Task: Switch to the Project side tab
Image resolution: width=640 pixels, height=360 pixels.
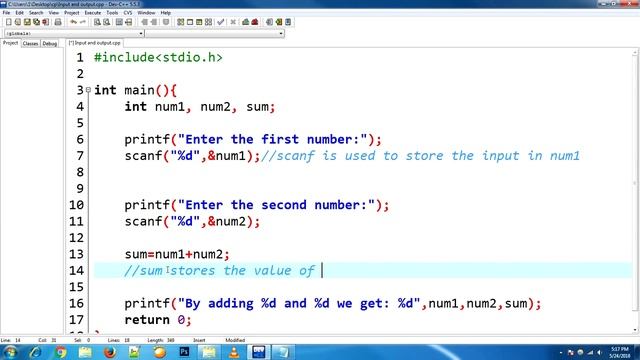Action: click(x=11, y=43)
